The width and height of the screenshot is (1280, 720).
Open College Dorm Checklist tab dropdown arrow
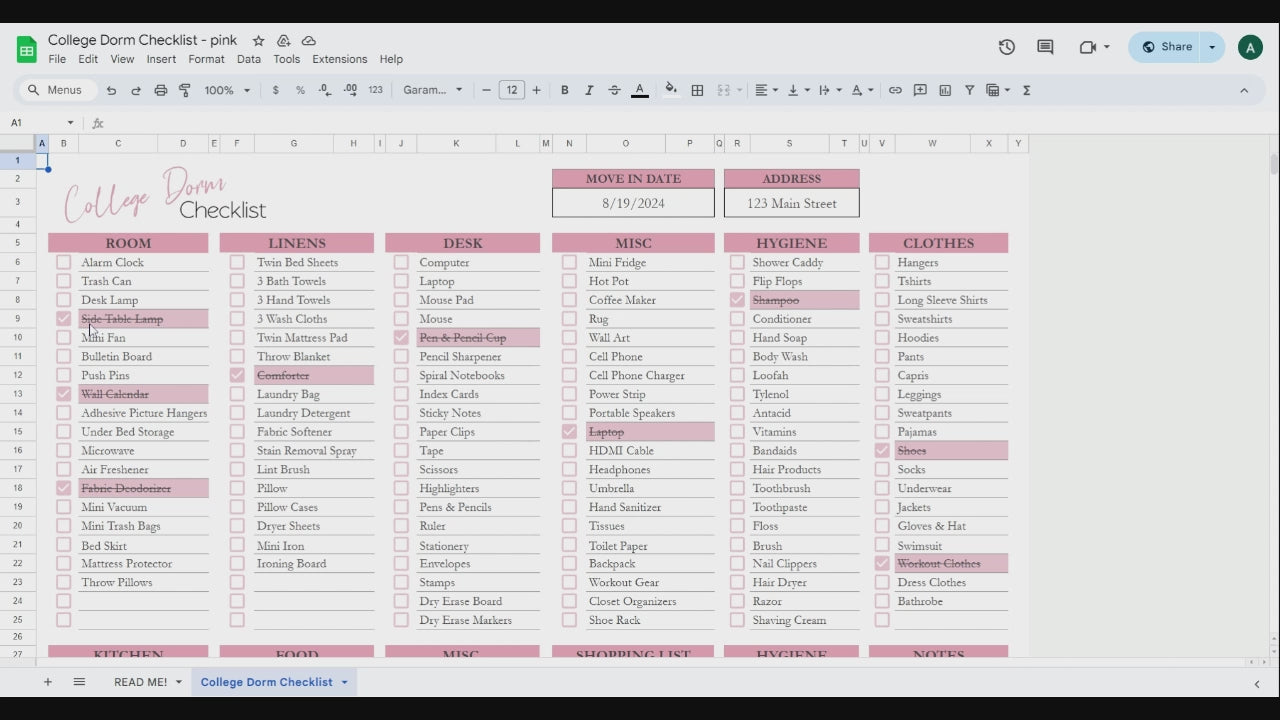[x=344, y=682]
